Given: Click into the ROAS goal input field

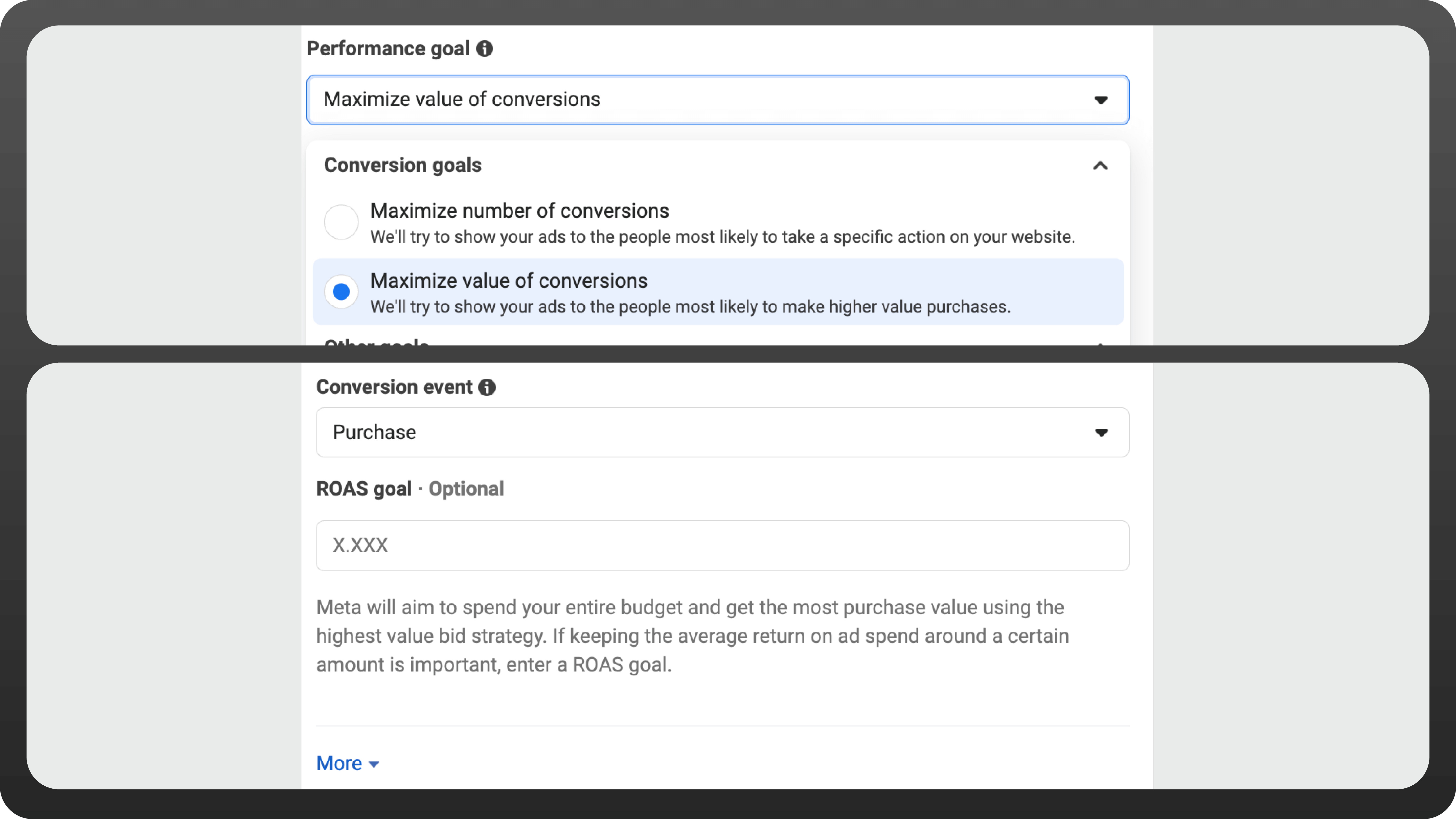Looking at the screenshot, I should 722,545.
